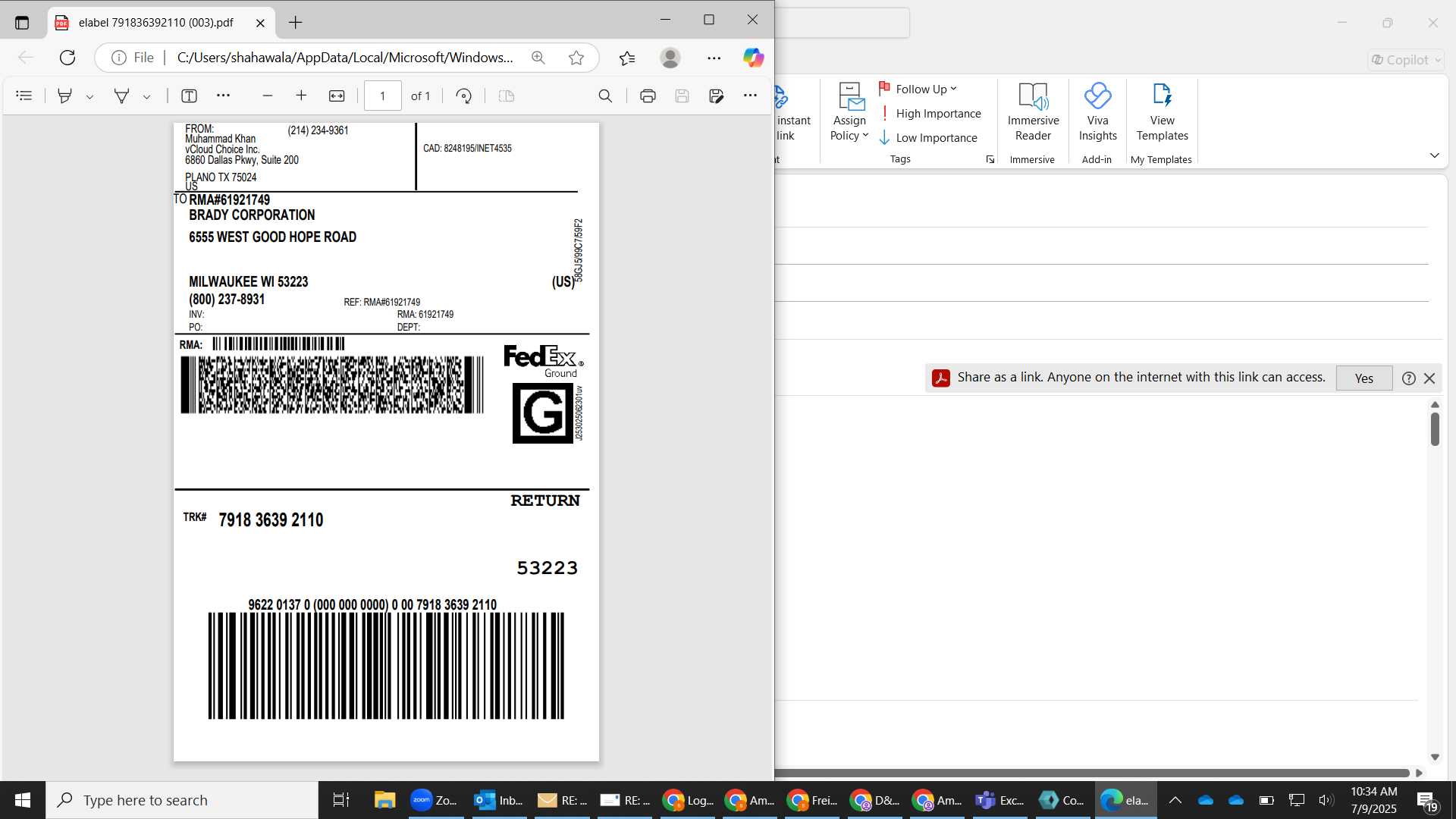The image size is (1456, 819).
Task: Show hidden system tray icons
Action: point(1175,800)
